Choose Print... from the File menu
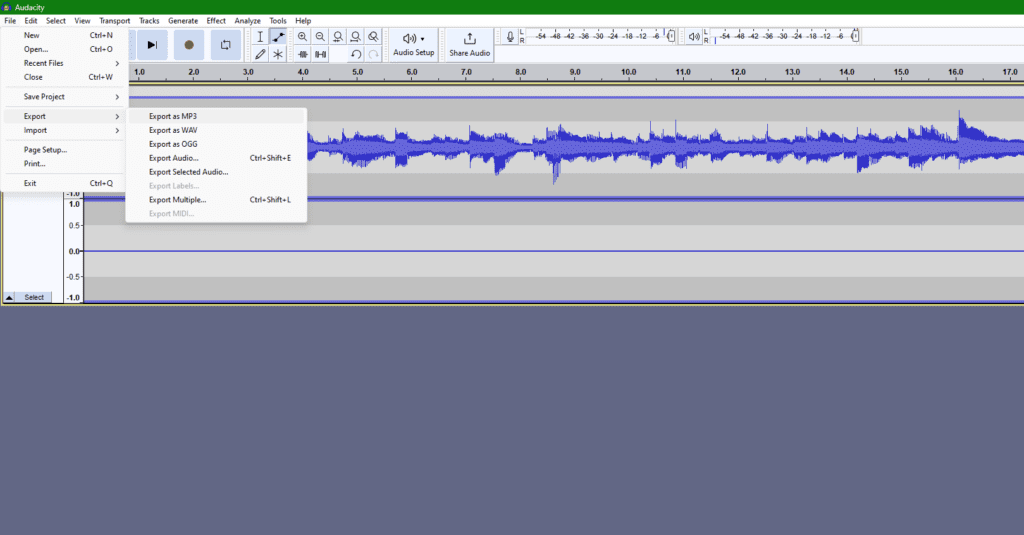The width and height of the screenshot is (1024, 535). click(63, 164)
